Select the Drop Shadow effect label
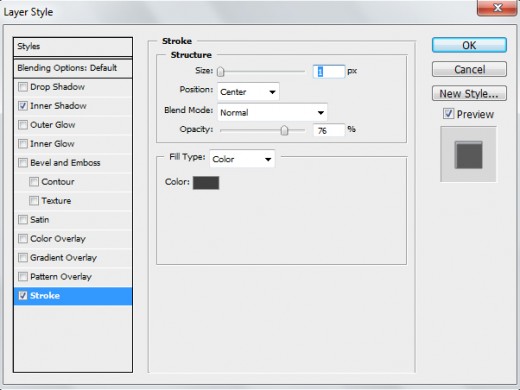The width and height of the screenshot is (520, 390). 57,87
